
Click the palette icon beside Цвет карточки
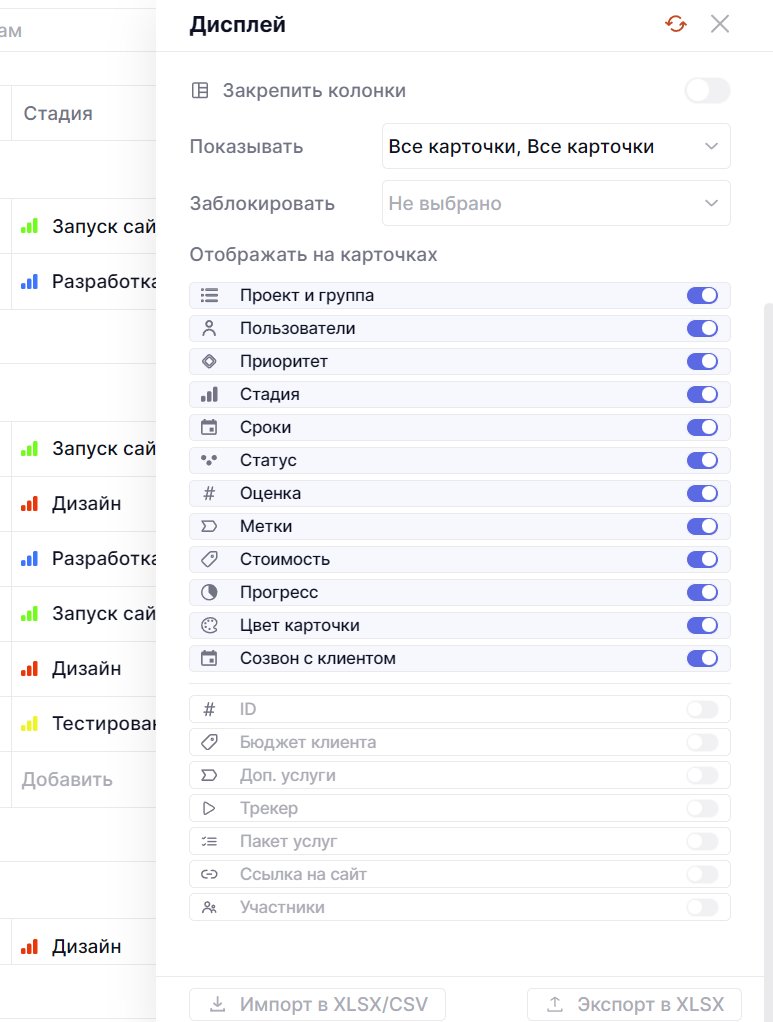(x=209, y=625)
